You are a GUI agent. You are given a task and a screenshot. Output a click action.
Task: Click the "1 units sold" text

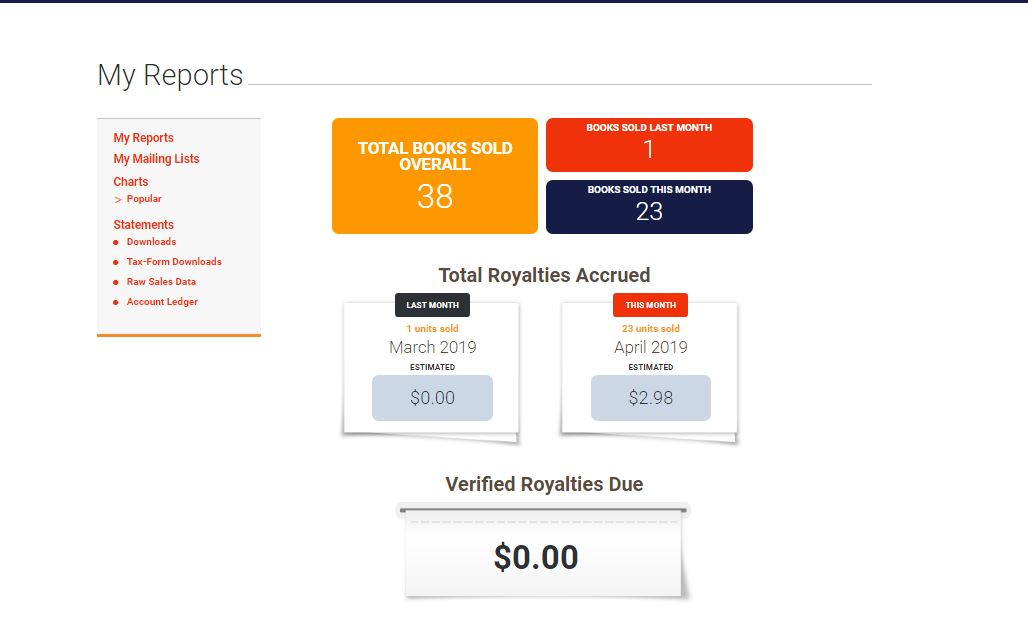coord(432,329)
